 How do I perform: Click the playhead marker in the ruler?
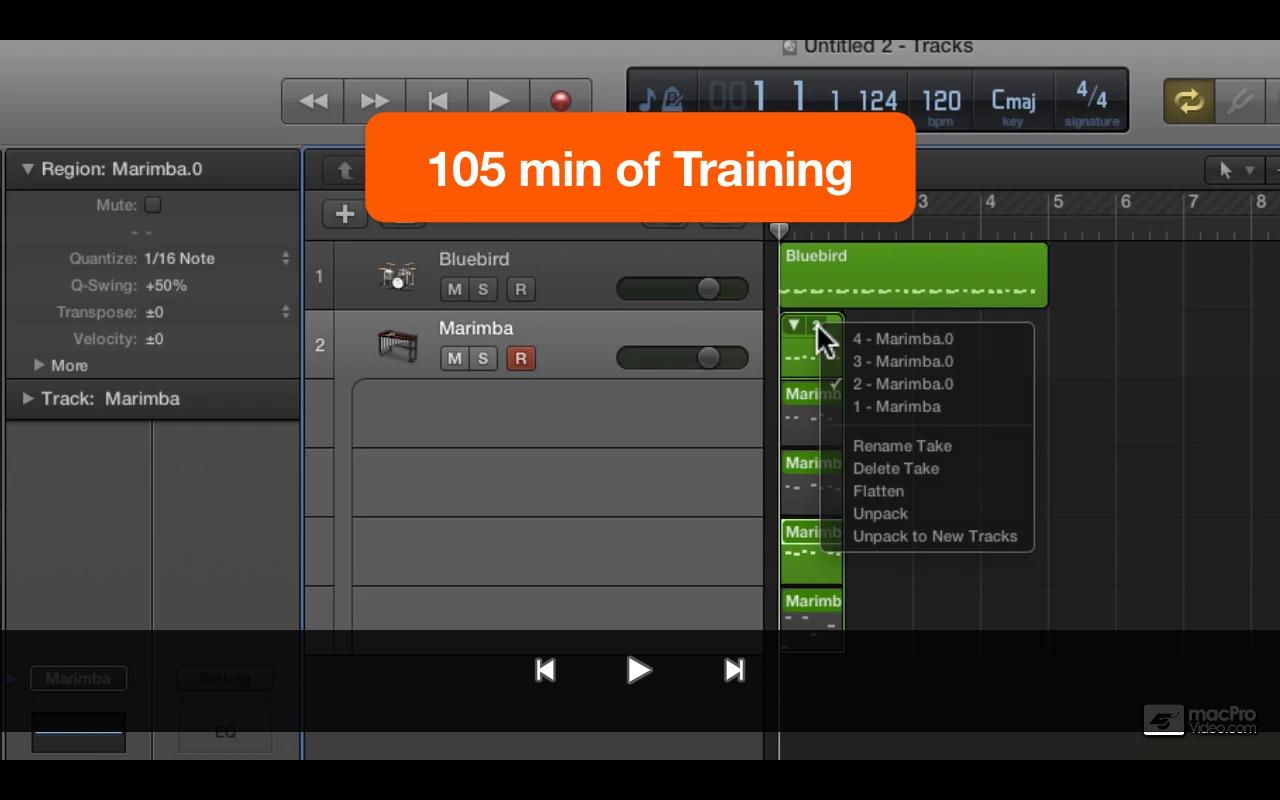(779, 231)
